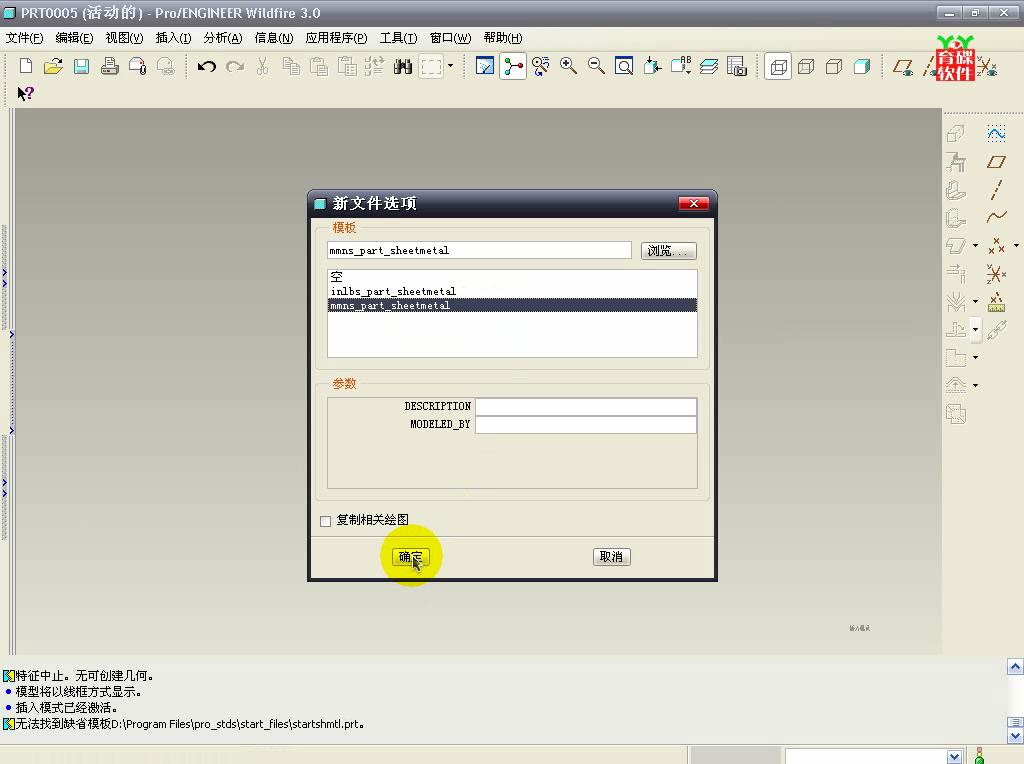Open a file with the folder icon

54,66
